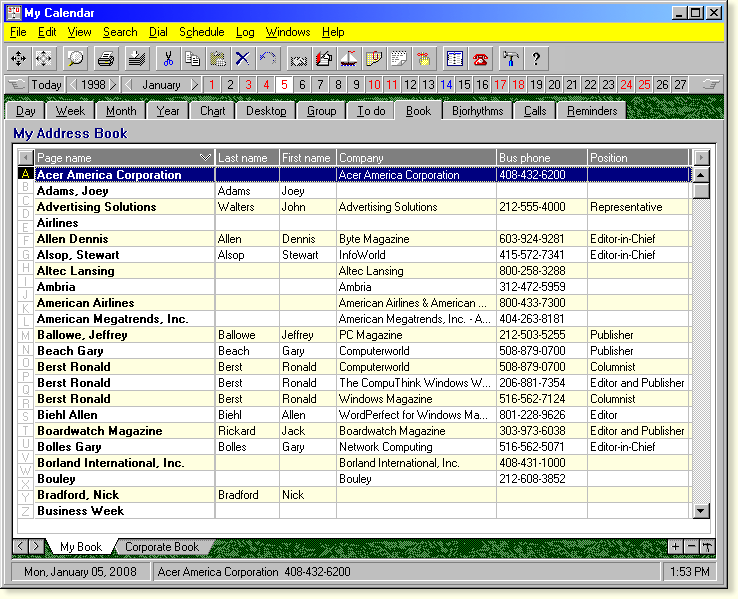
Task: Open the Dial menu
Action: (158, 32)
